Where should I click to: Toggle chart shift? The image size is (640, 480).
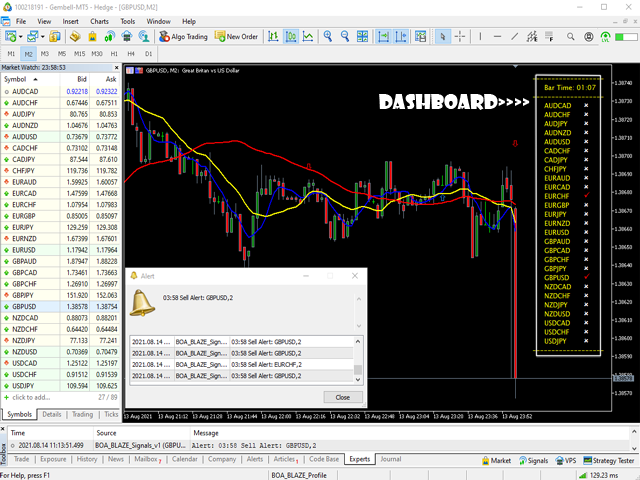coord(401,37)
